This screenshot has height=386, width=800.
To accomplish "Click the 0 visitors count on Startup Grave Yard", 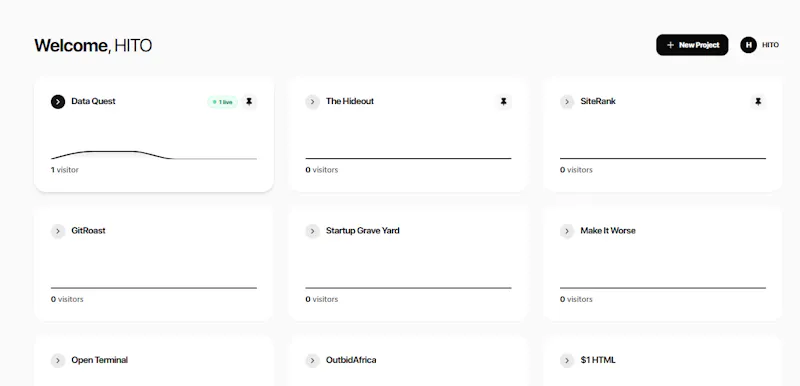I will pyautogui.click(x=322, y=299).
